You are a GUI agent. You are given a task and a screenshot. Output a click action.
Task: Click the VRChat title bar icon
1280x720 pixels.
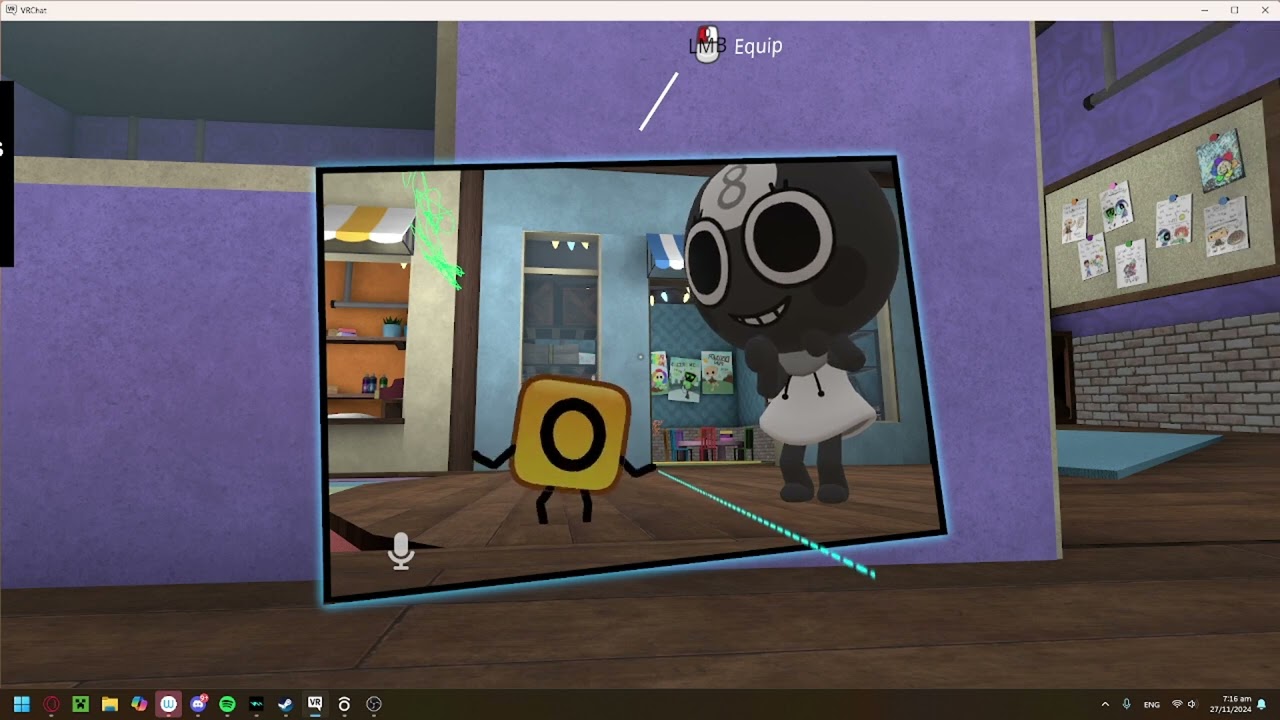pyautogui.click(x=10, y=10)
